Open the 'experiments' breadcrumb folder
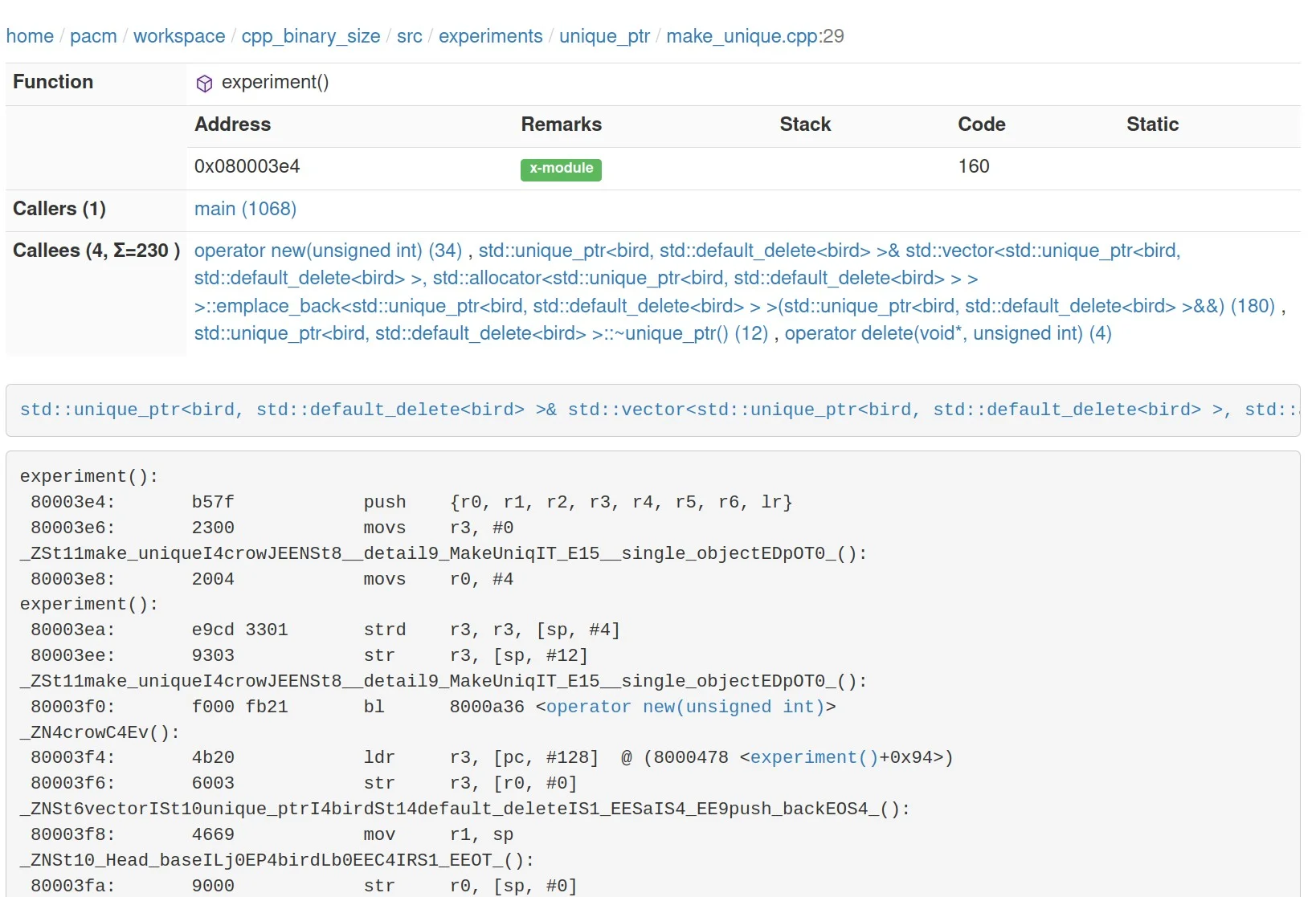Viewport: 1316px width, 897px height. pyautogui.click(x=490, y=36)
